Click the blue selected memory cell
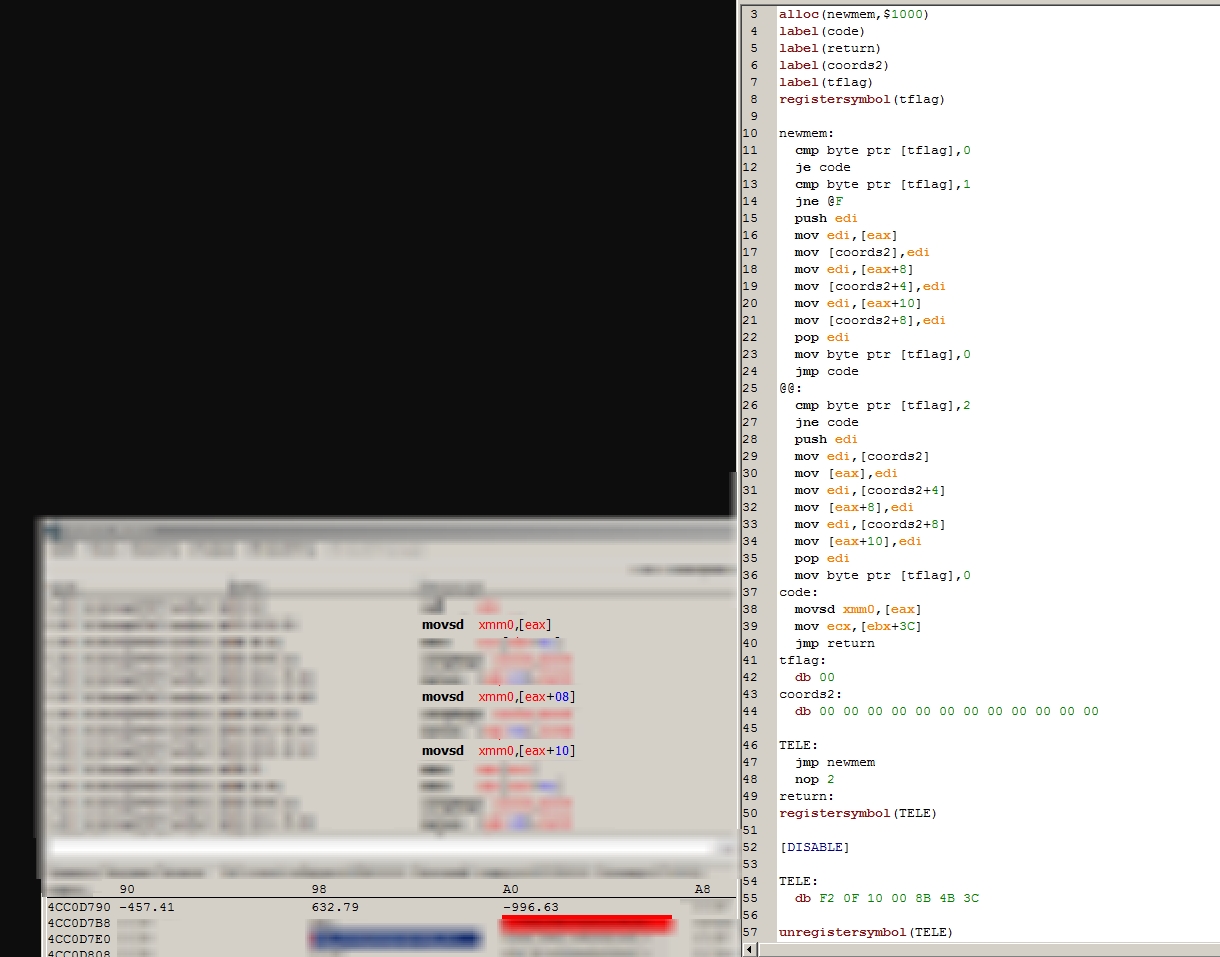This screenshot has width=1220, height=957. point(395,939)
